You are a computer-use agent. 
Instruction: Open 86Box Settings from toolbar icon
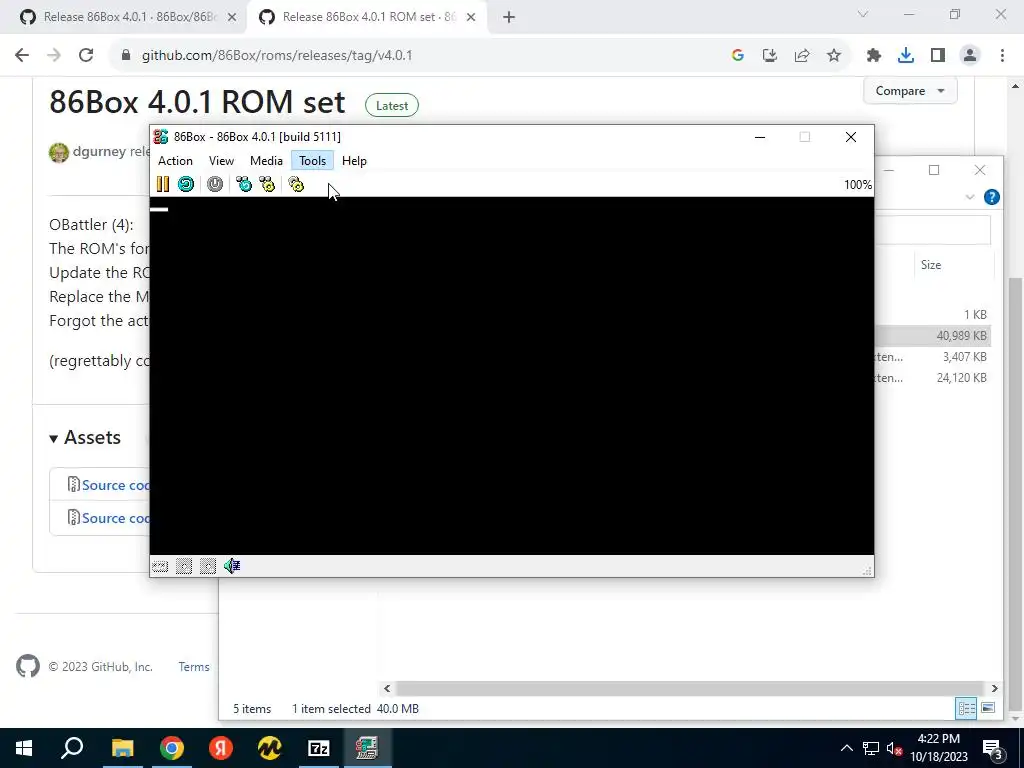[296, 184]
